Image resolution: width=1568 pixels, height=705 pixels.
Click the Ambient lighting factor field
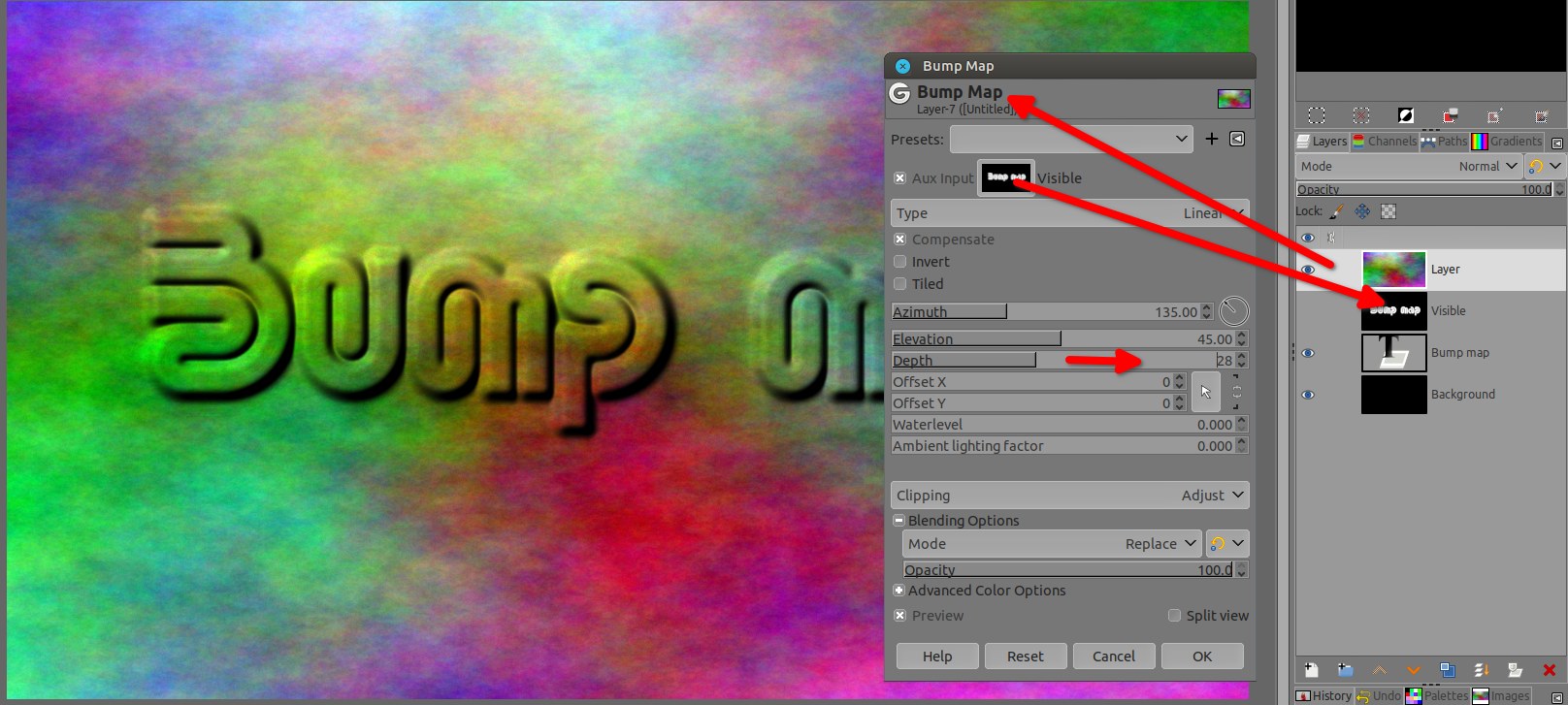coord(1069,446)
